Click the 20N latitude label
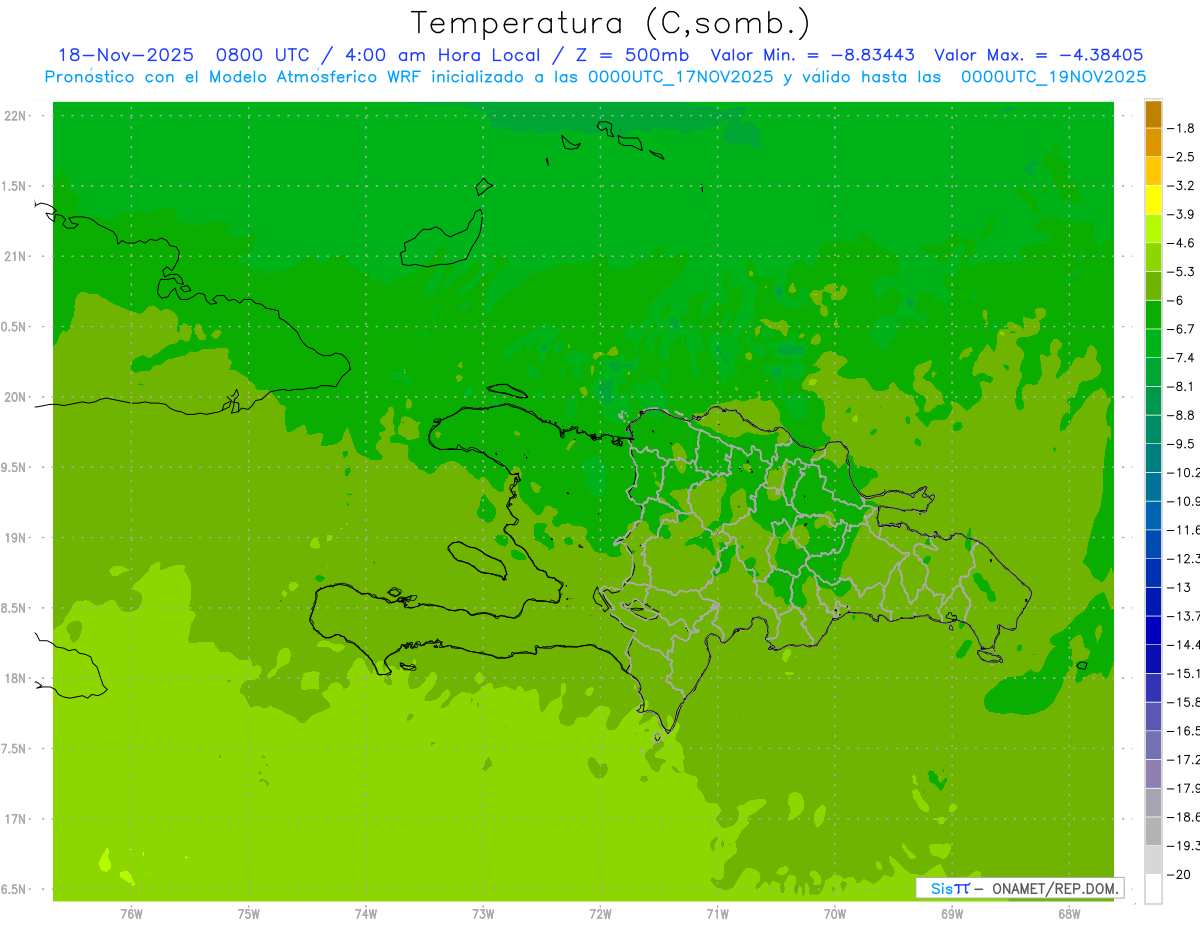Viewport: 1200px width, 927px height. click(15, 397)
